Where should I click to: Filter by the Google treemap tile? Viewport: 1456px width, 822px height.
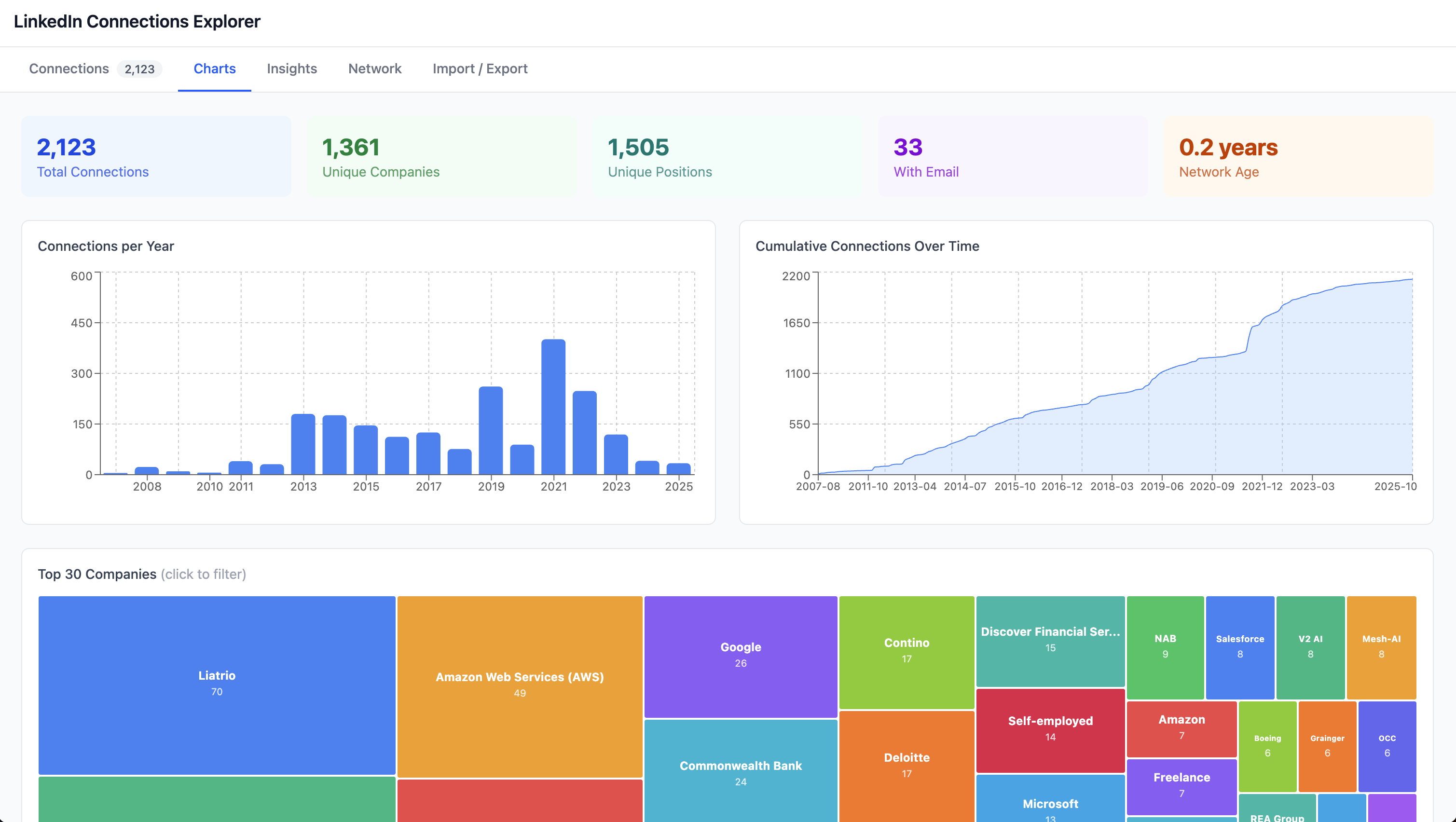(741, 657)
